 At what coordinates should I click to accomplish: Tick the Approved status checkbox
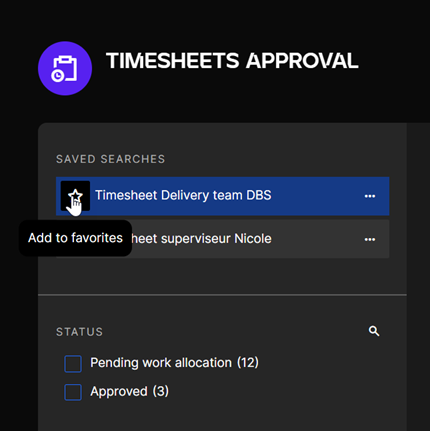(x=73, y=392)
